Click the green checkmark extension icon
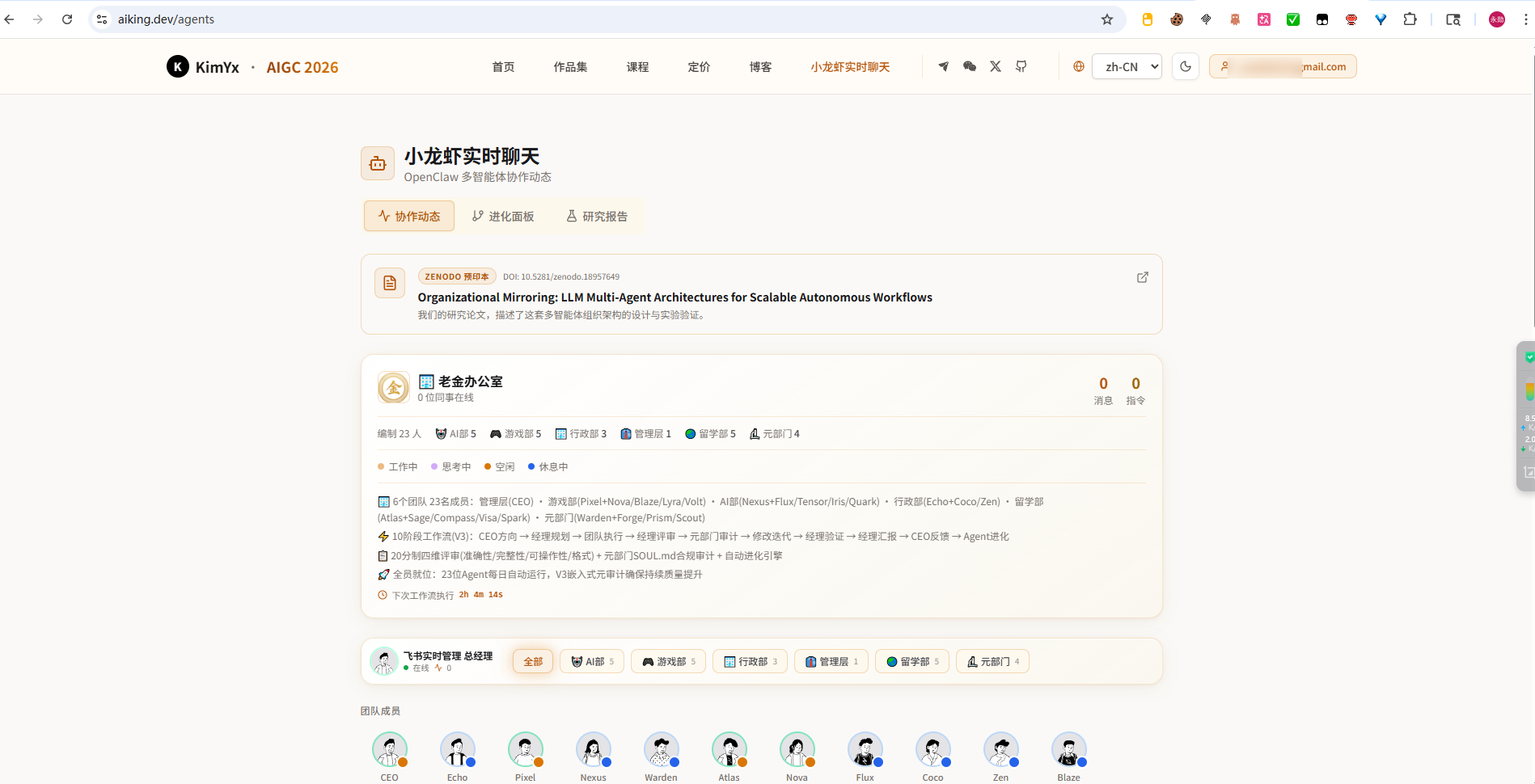Image resolution: width=1535 pixels, height=784 pixels. pos(1293,19)
